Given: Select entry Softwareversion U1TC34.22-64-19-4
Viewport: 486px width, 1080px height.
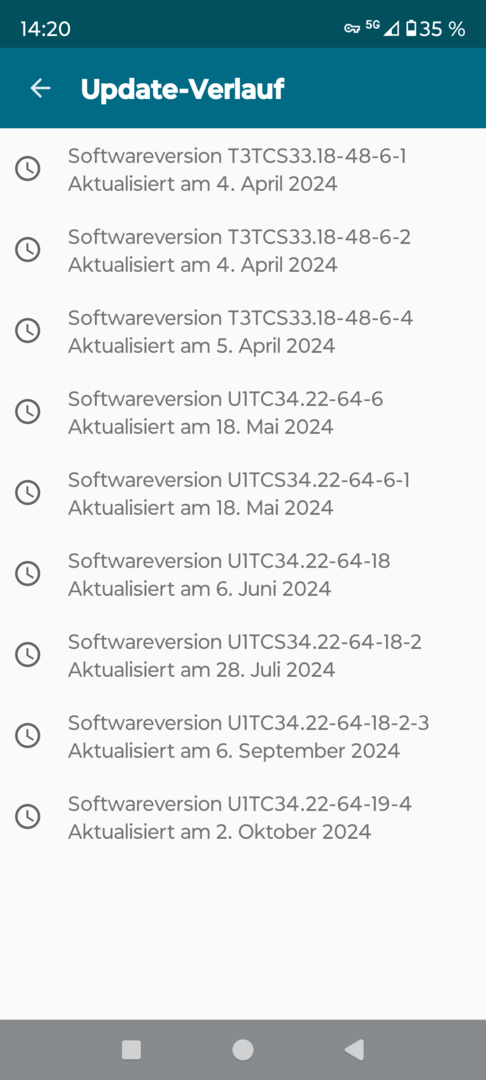Looking at the screenshot, I should click(x=243, y=817).
